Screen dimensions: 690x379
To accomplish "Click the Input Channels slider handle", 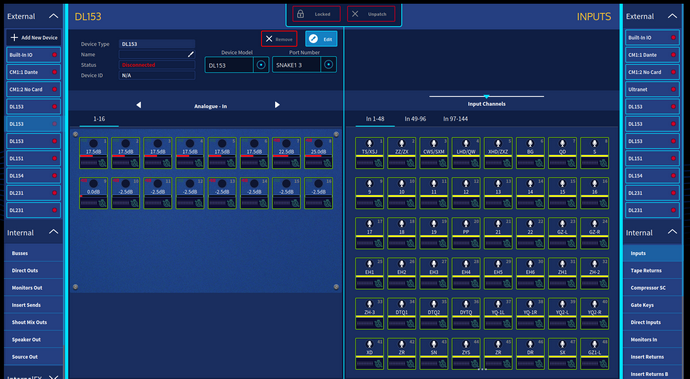I will point(486,96).
